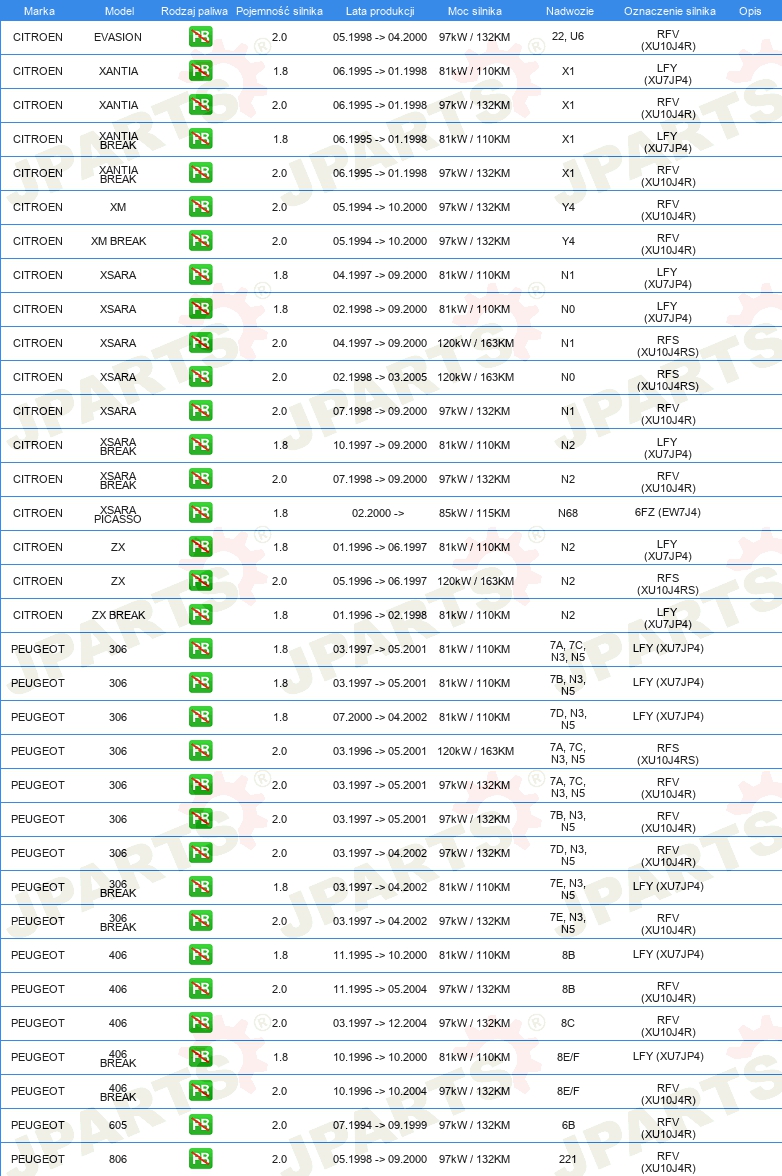Click the '221' body code cell
The height and width of the screenshot is (1176, 782).
point(568,1159)
